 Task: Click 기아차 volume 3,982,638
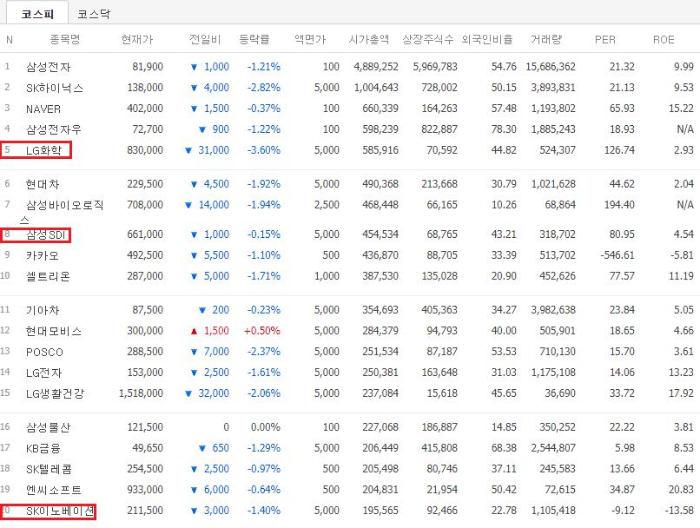click(x=553, y=310)
